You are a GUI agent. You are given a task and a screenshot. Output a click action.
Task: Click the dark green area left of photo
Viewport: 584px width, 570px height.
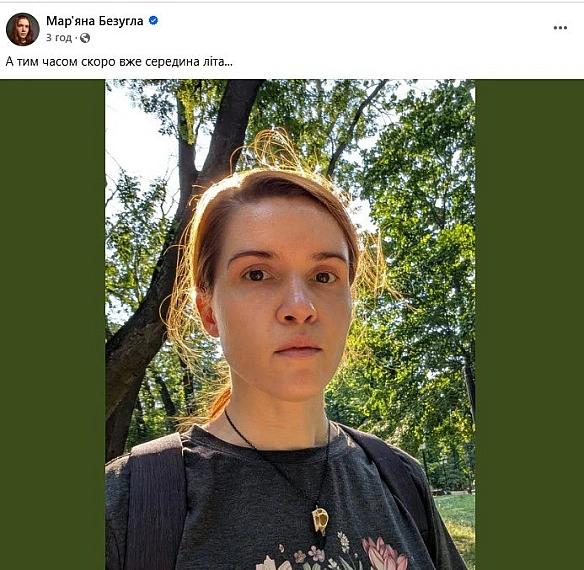click(x=53, y=324)
